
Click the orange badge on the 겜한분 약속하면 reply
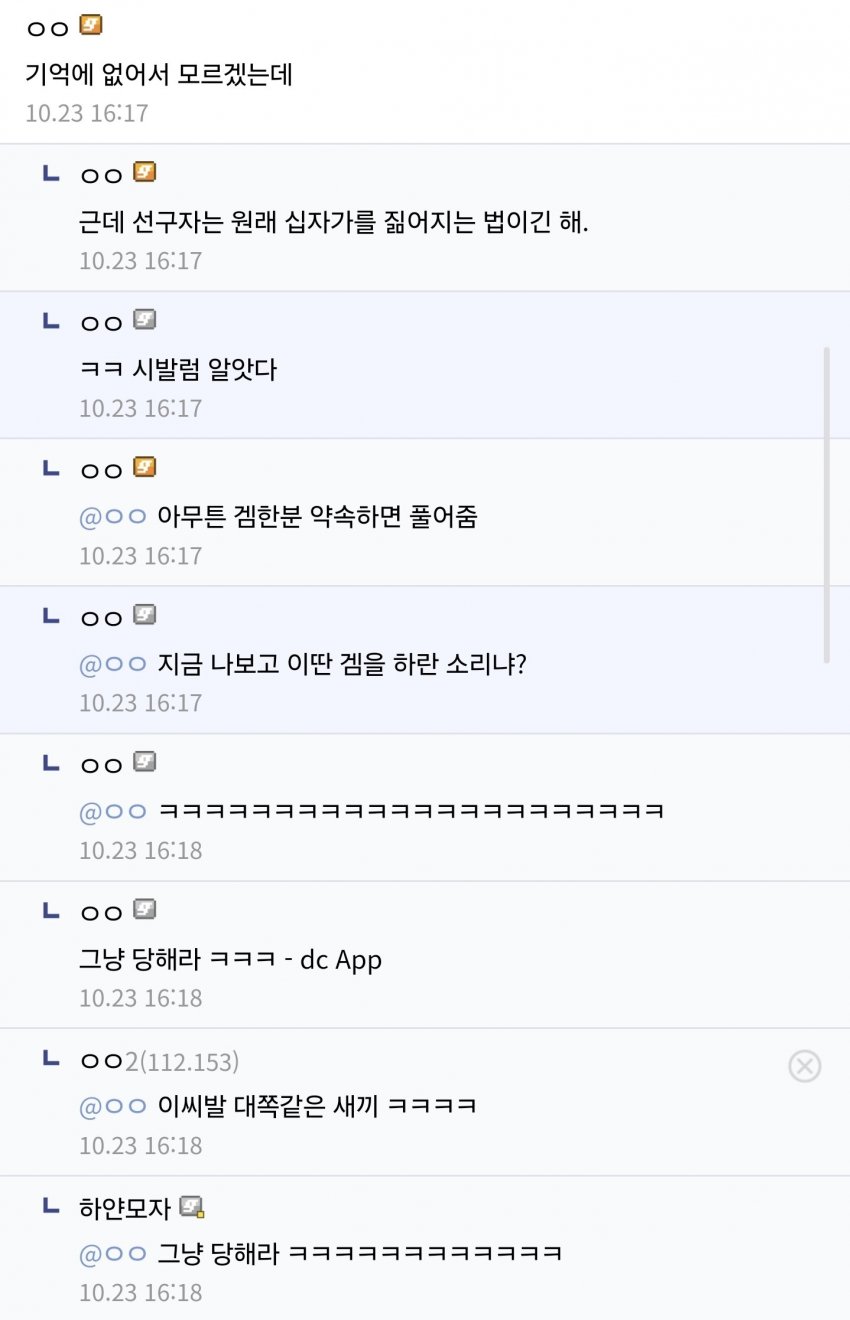pyautogui.click(x=145, y=467)
